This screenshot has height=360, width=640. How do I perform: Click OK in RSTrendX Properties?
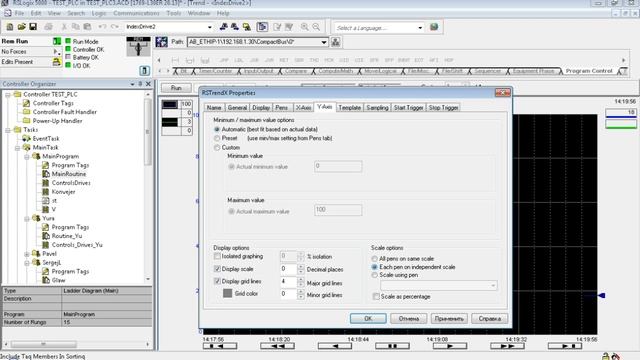tap(368, 318)
